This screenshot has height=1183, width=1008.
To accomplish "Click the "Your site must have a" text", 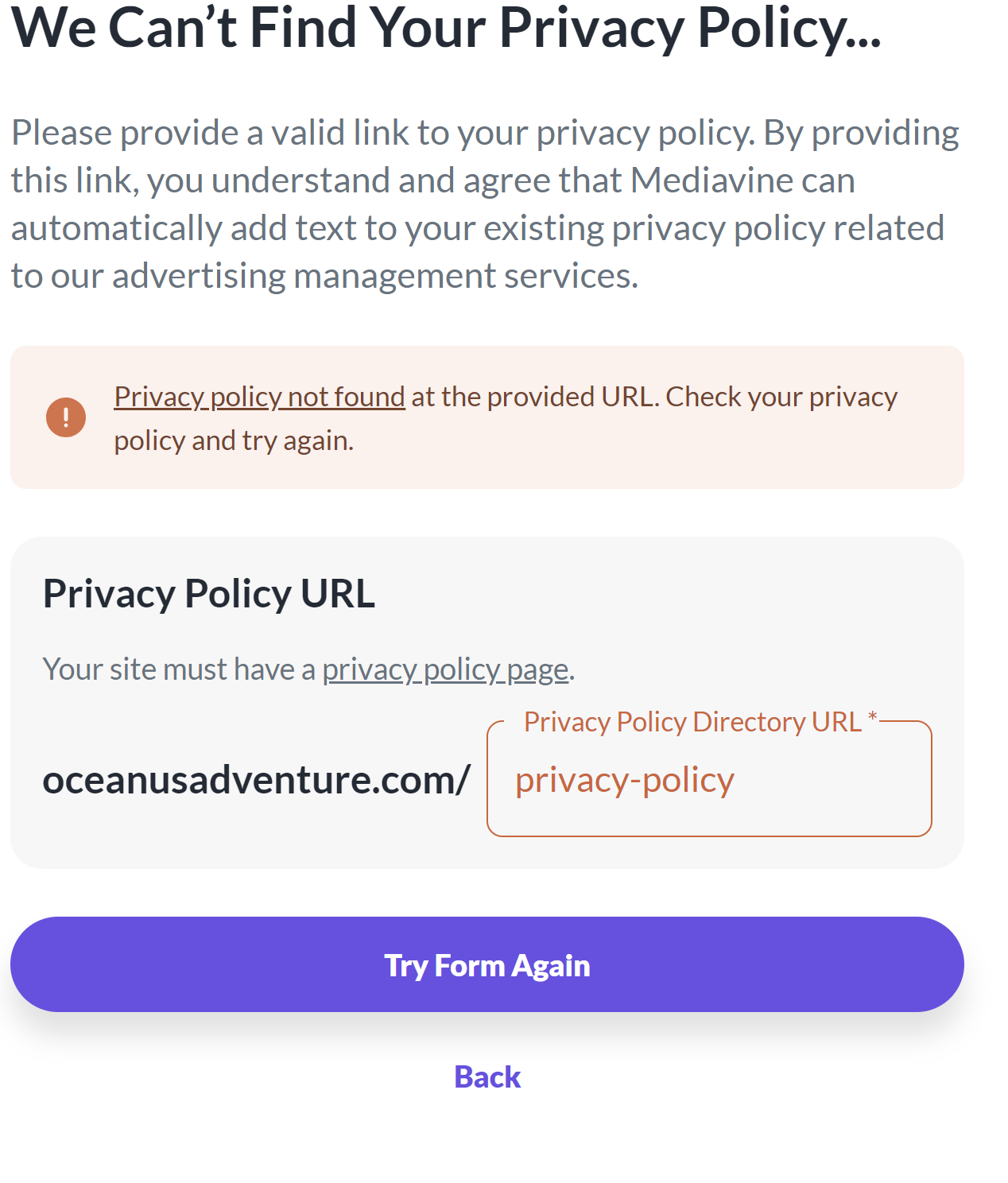I will tap(180, 669).
